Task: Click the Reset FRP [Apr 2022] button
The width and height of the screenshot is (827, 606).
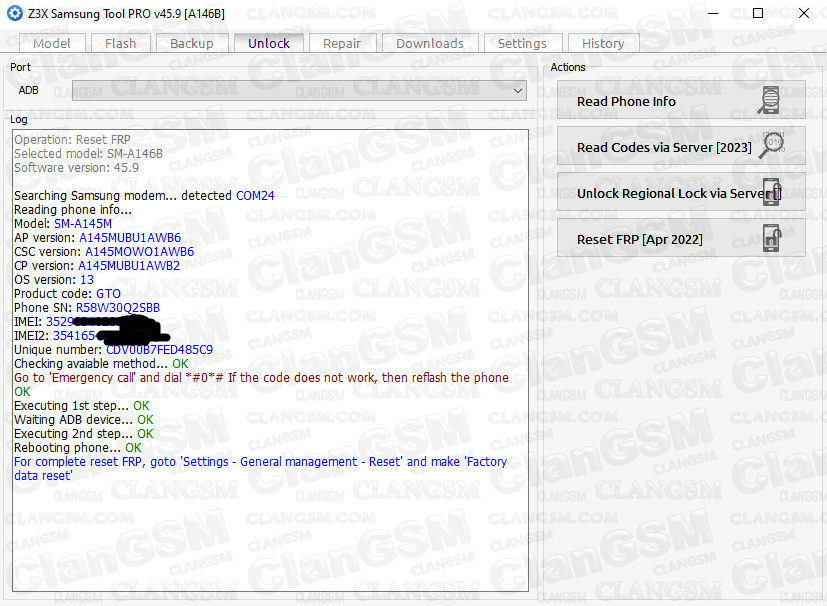Action: [x=681, y=238]
